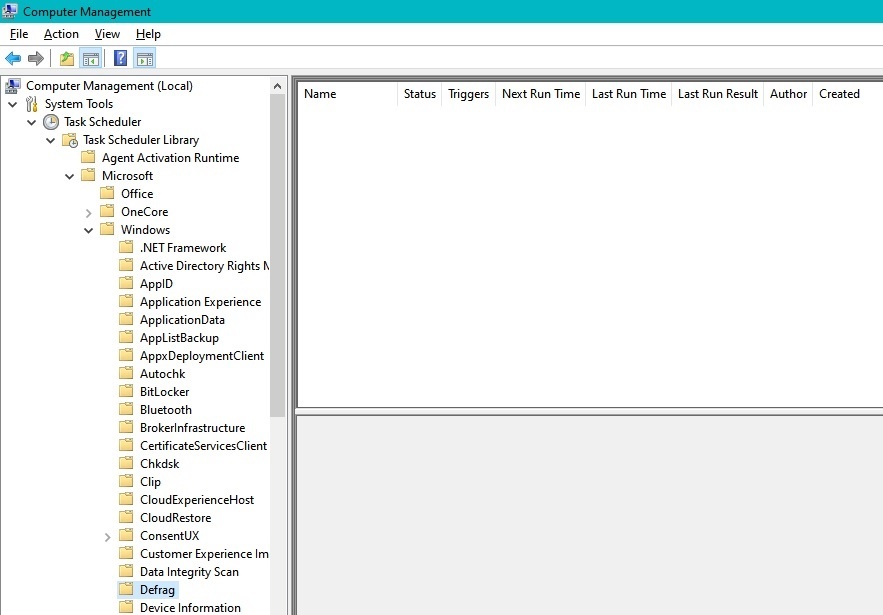883x615 pixels.
Task: Click the tree pane scroll up arrow
Action: pyautogui.click(x=277, y=86)
